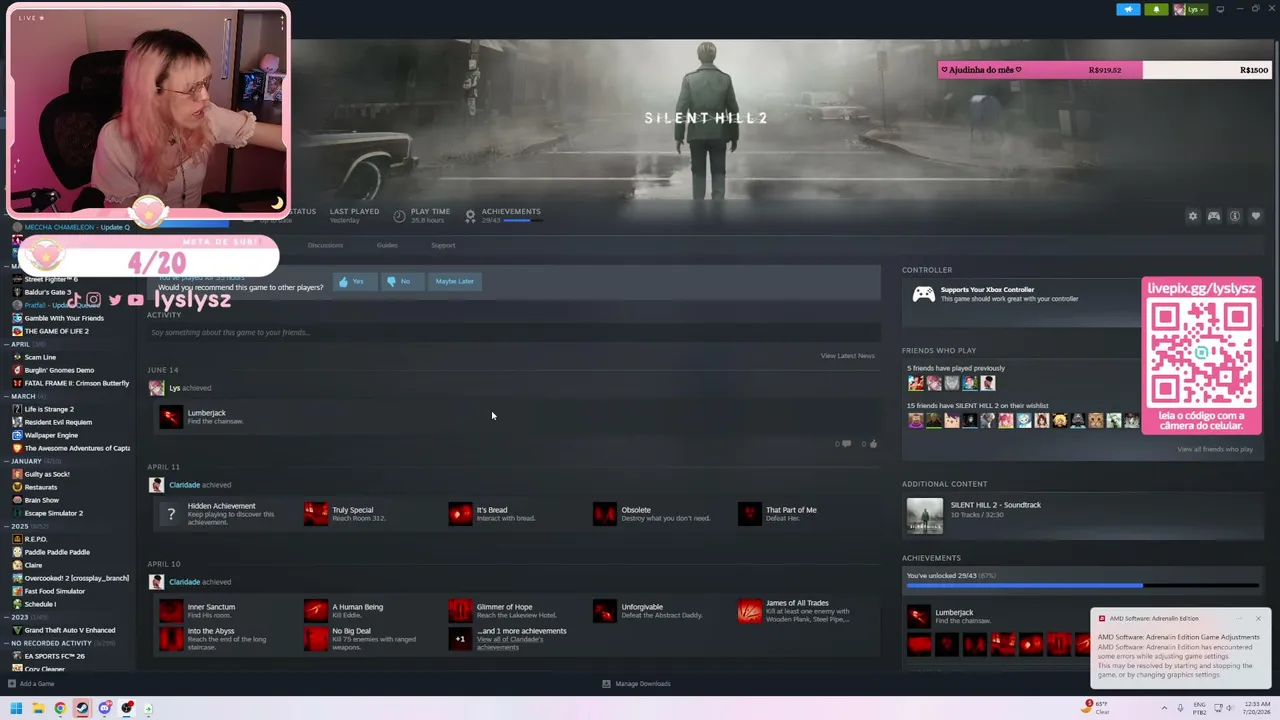Open the Lys account dropdown menu
Viewport: 1280px width, 720px height.
coord(1190,9)
